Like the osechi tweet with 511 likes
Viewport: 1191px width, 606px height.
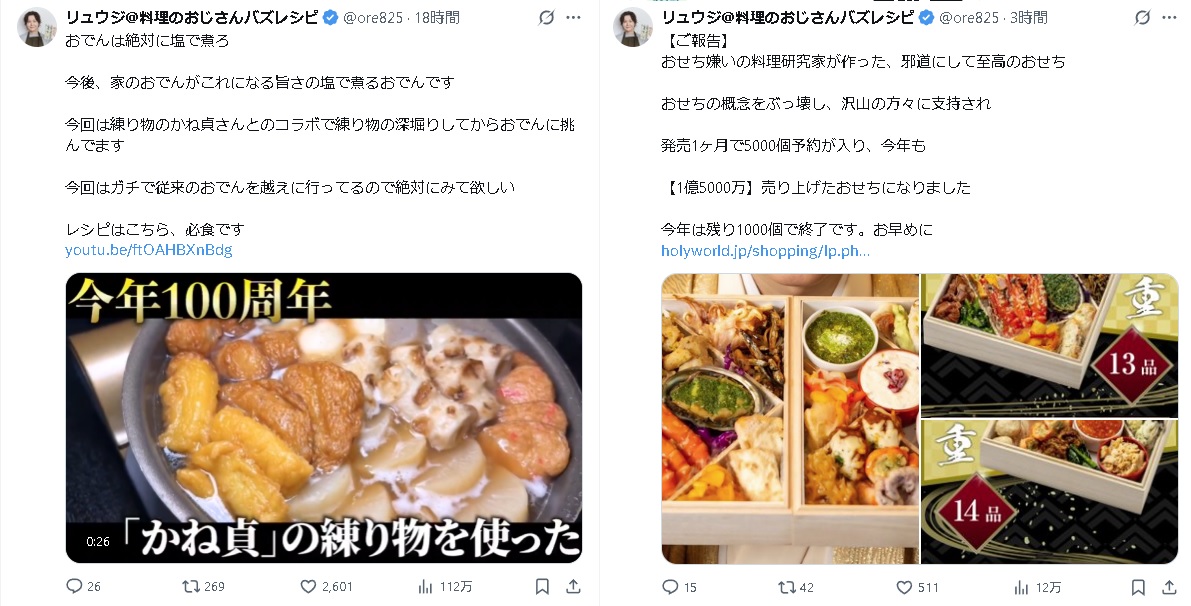pos(918,587)
